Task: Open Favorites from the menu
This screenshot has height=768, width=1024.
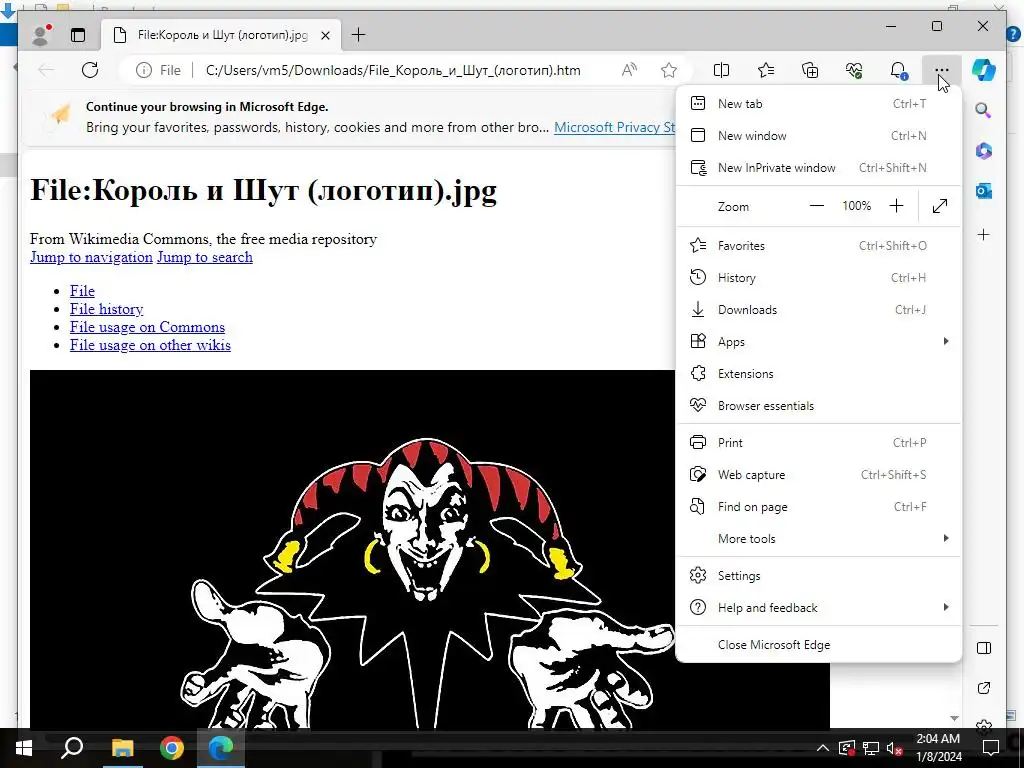Action: (x=818, y=246)
